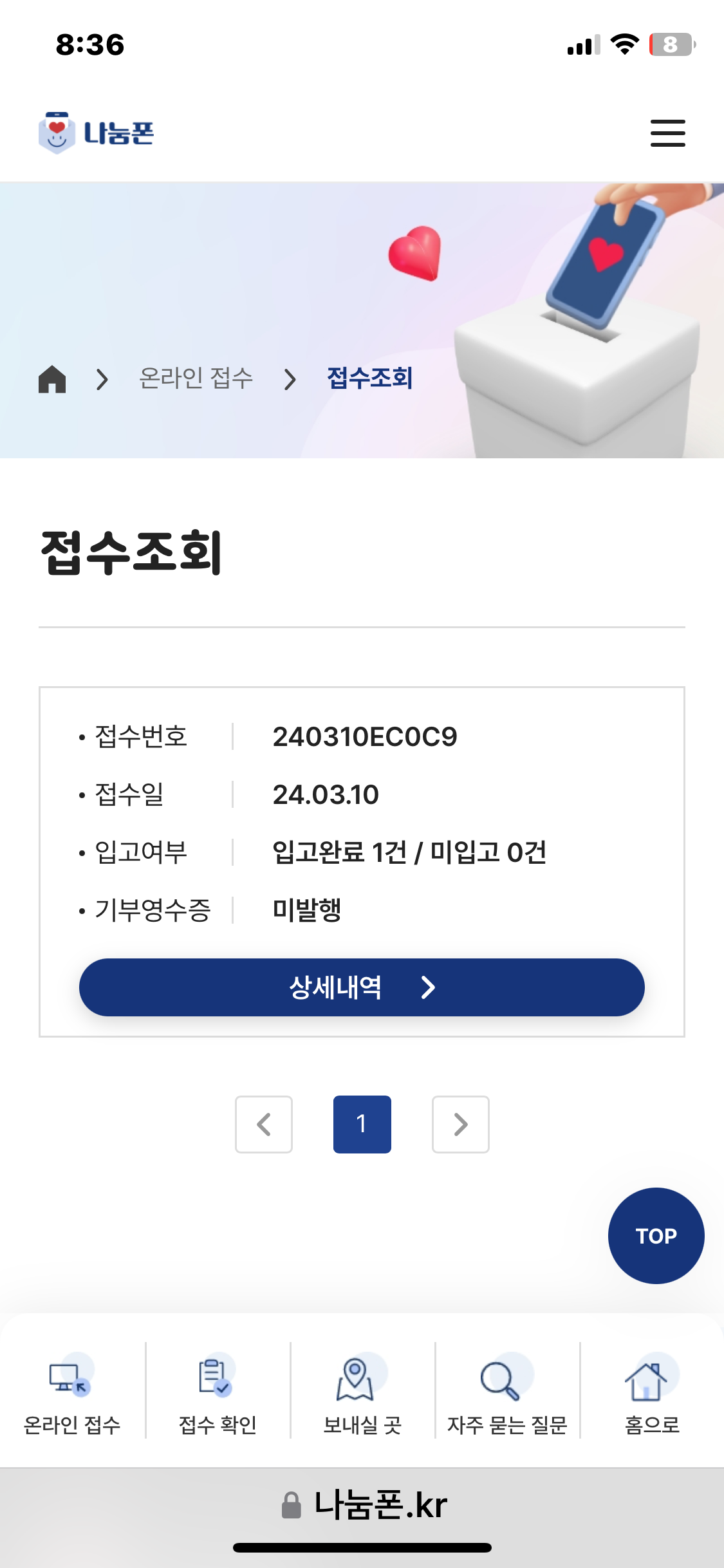Tap the 나눔폰 logo
The height and width of the screenshot is (1568, 724).
coord(97,133)
